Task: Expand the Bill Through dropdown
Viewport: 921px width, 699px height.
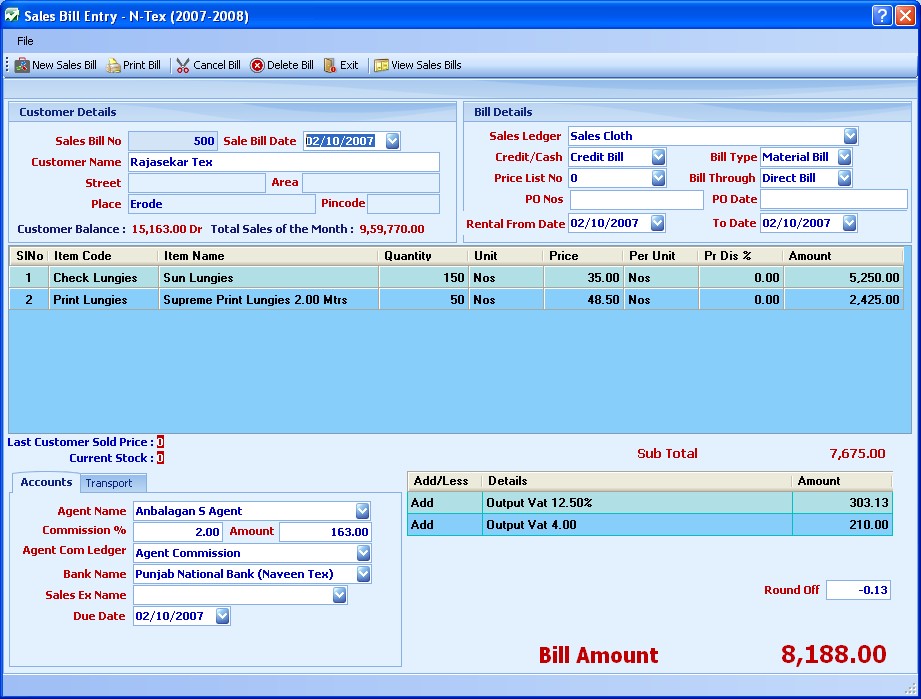Action: 845,178
